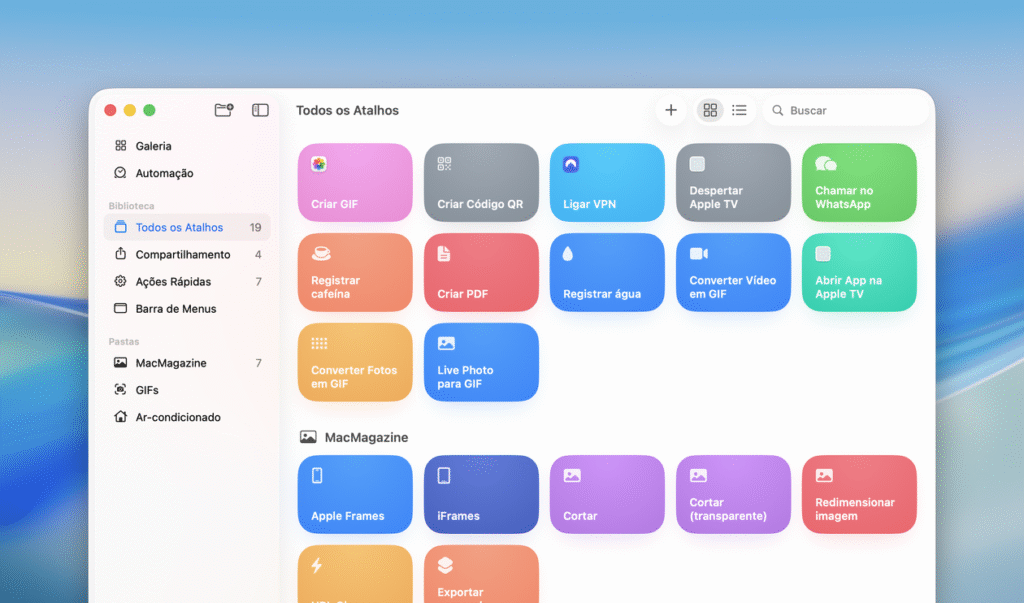Click the QR code icon on Criar Código QR
Screen dimensions: 1024x603
pos(445,164)
